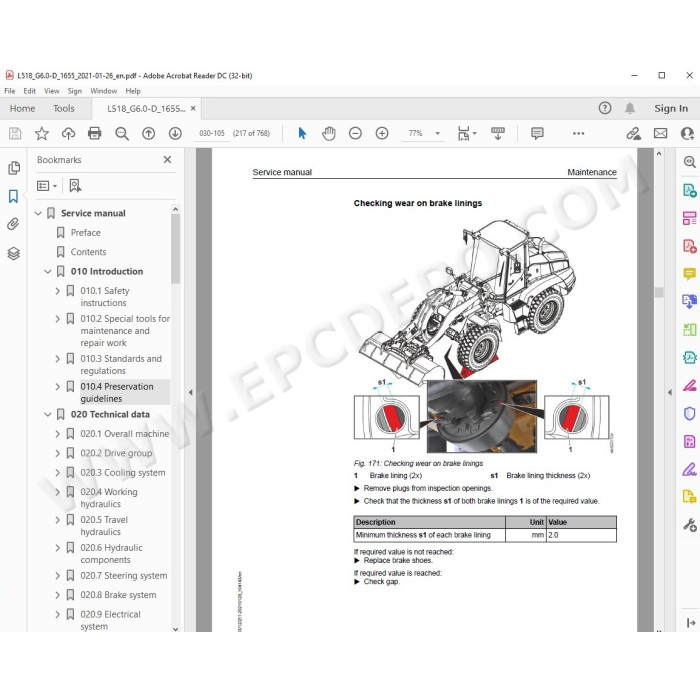Collapse the right tools pane bottom arrow

point(691,622)
